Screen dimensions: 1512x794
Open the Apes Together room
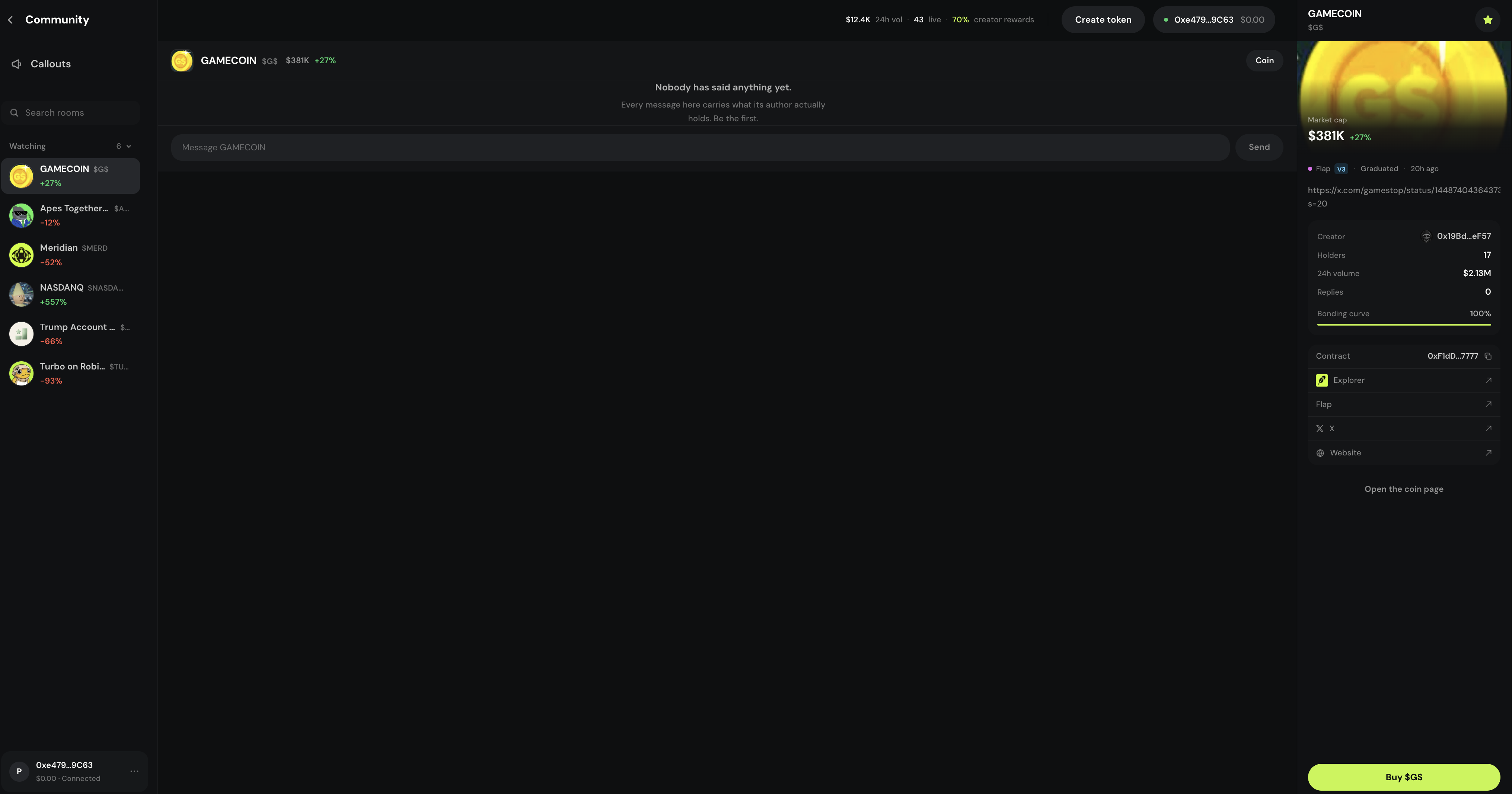(70, 215)
